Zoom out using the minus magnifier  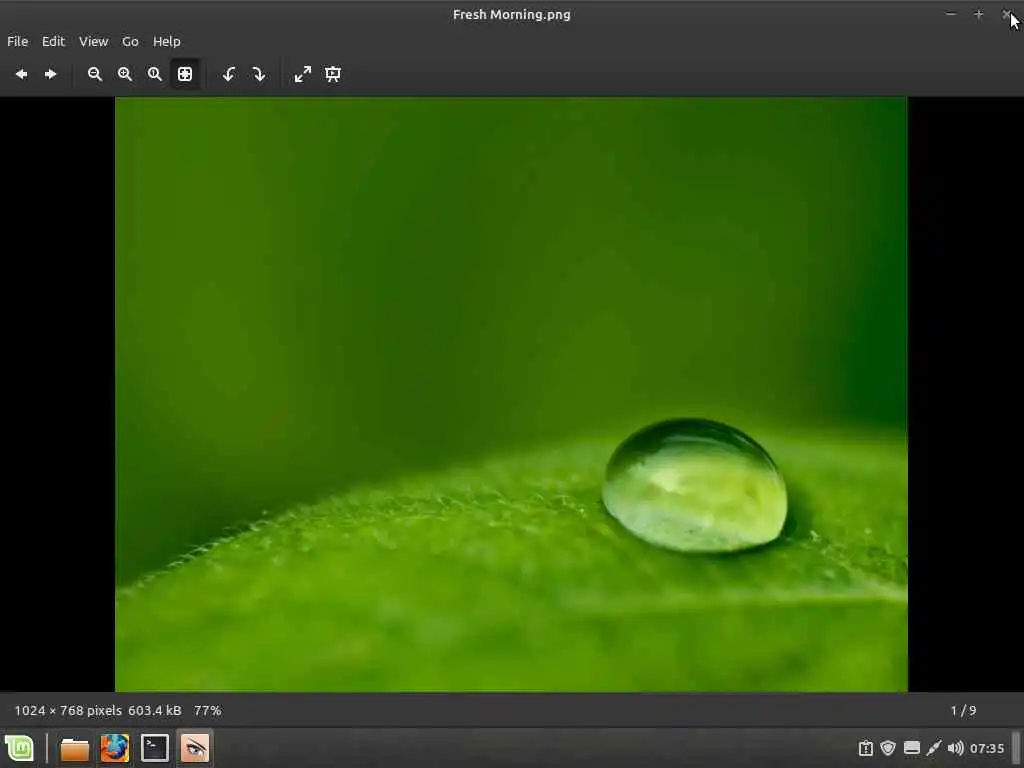point(95,74)
